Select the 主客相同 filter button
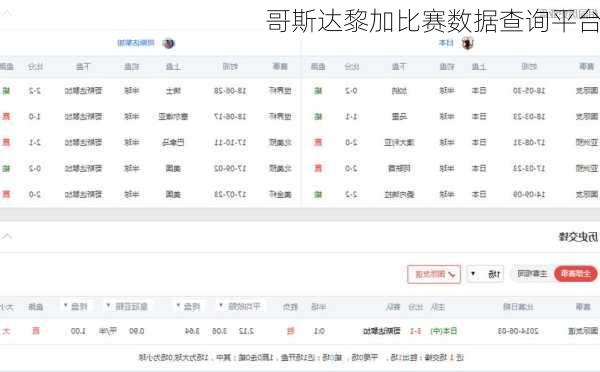 [x=532, y=274]
